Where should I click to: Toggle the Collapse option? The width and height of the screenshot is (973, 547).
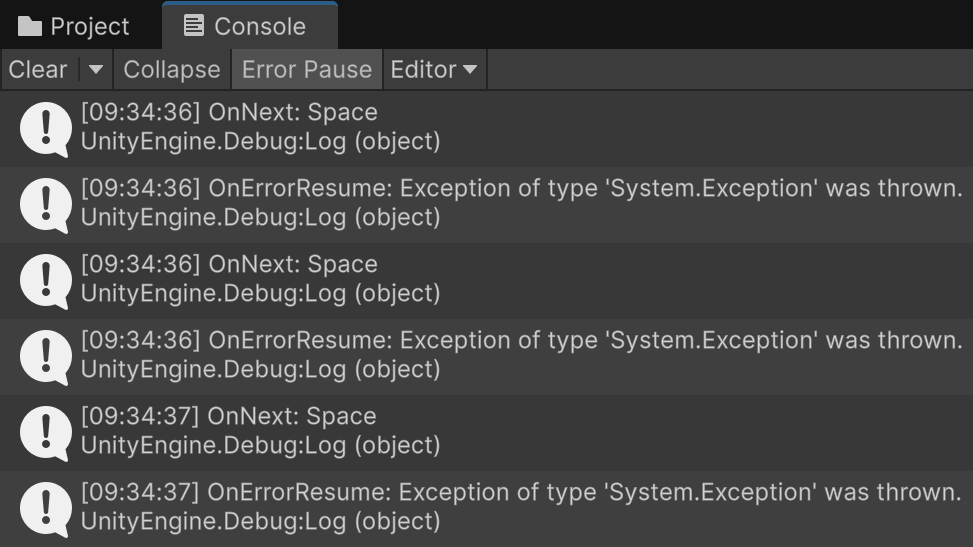point(171,70)
